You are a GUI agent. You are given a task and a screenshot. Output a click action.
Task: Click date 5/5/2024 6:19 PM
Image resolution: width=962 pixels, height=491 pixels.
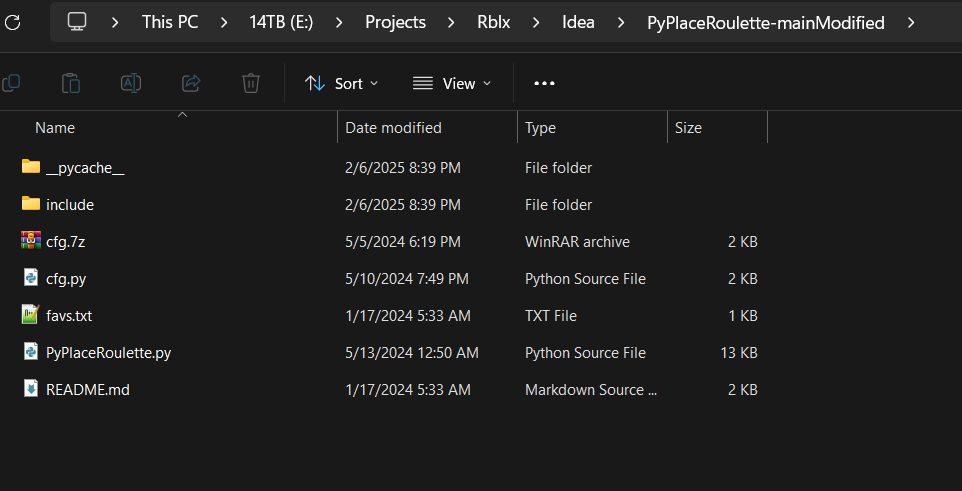click(403, 242)
